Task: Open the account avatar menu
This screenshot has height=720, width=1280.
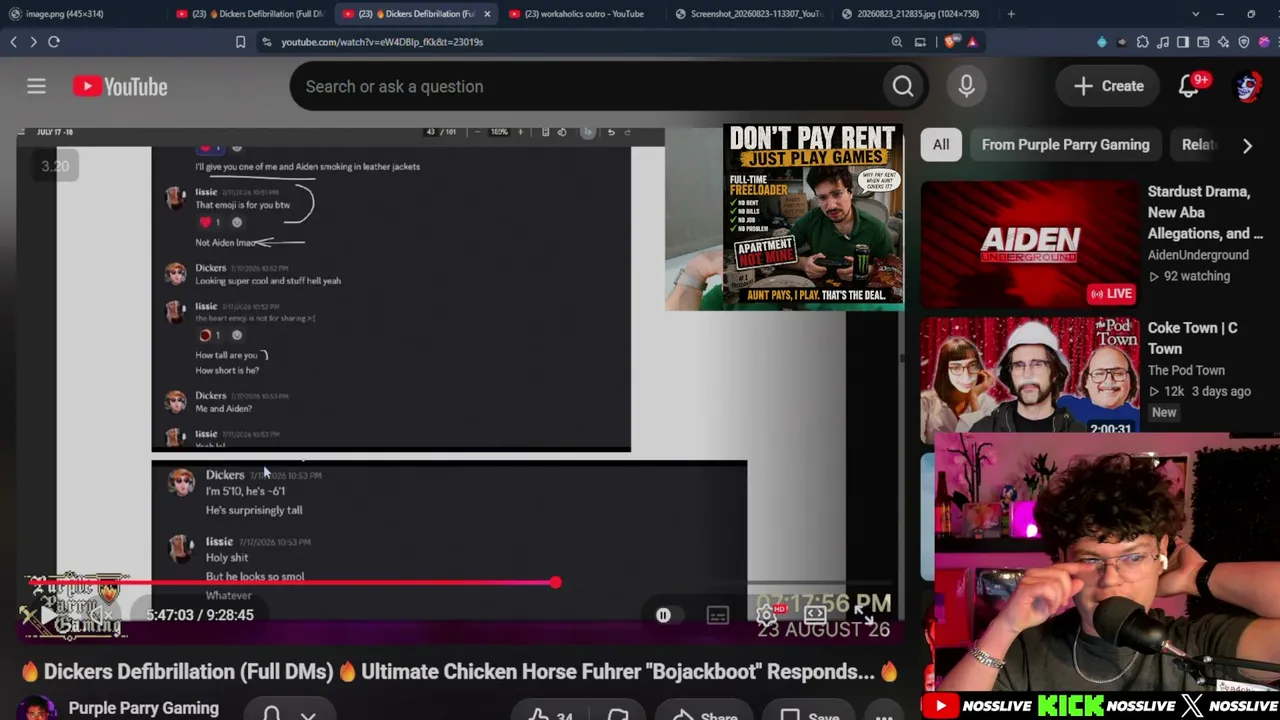Action: (x=1247, y=87)
